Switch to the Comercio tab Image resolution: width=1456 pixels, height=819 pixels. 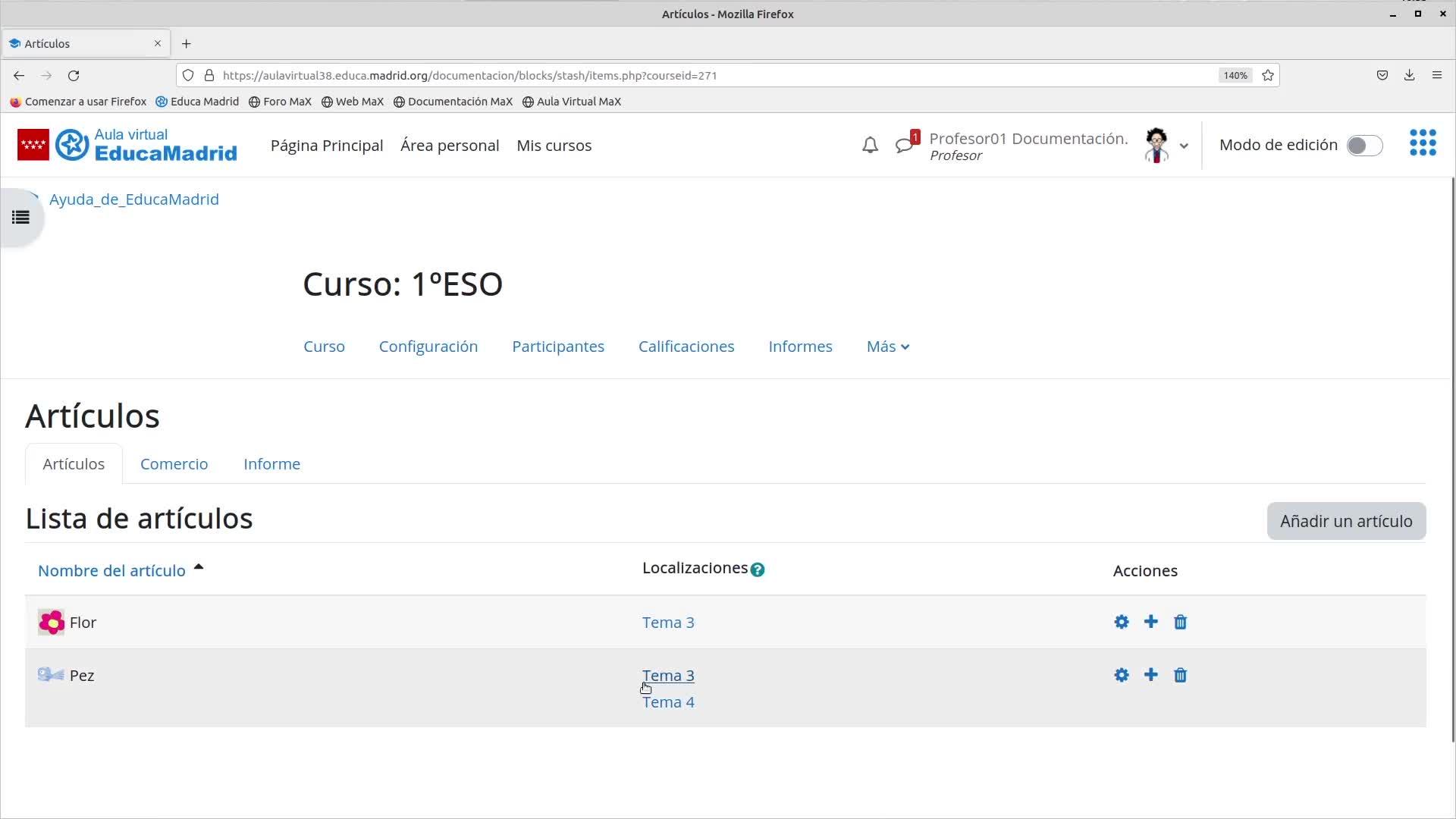pos(174,464)
